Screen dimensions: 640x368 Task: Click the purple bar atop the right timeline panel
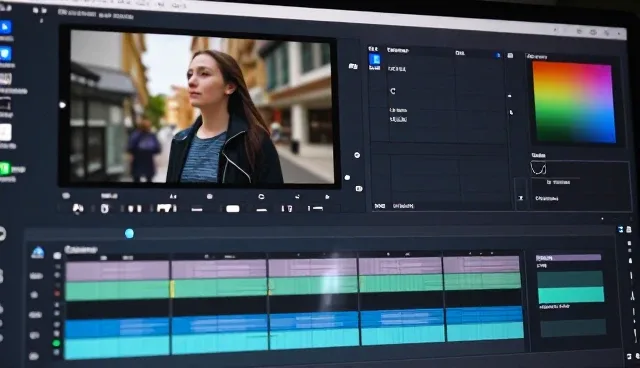pos(568,257)
